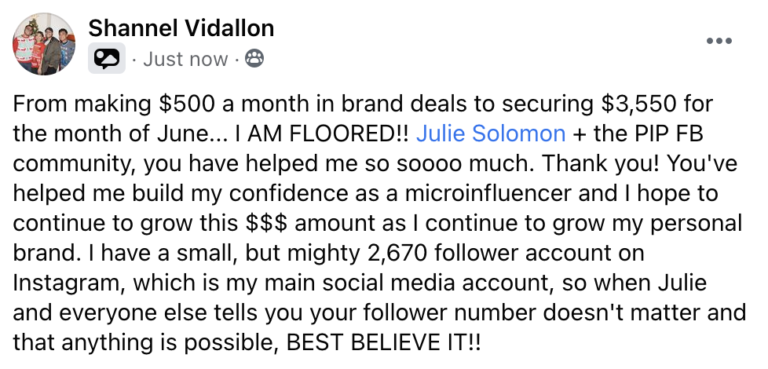
Task: Click the Just now timestamp
Action: 186,59
